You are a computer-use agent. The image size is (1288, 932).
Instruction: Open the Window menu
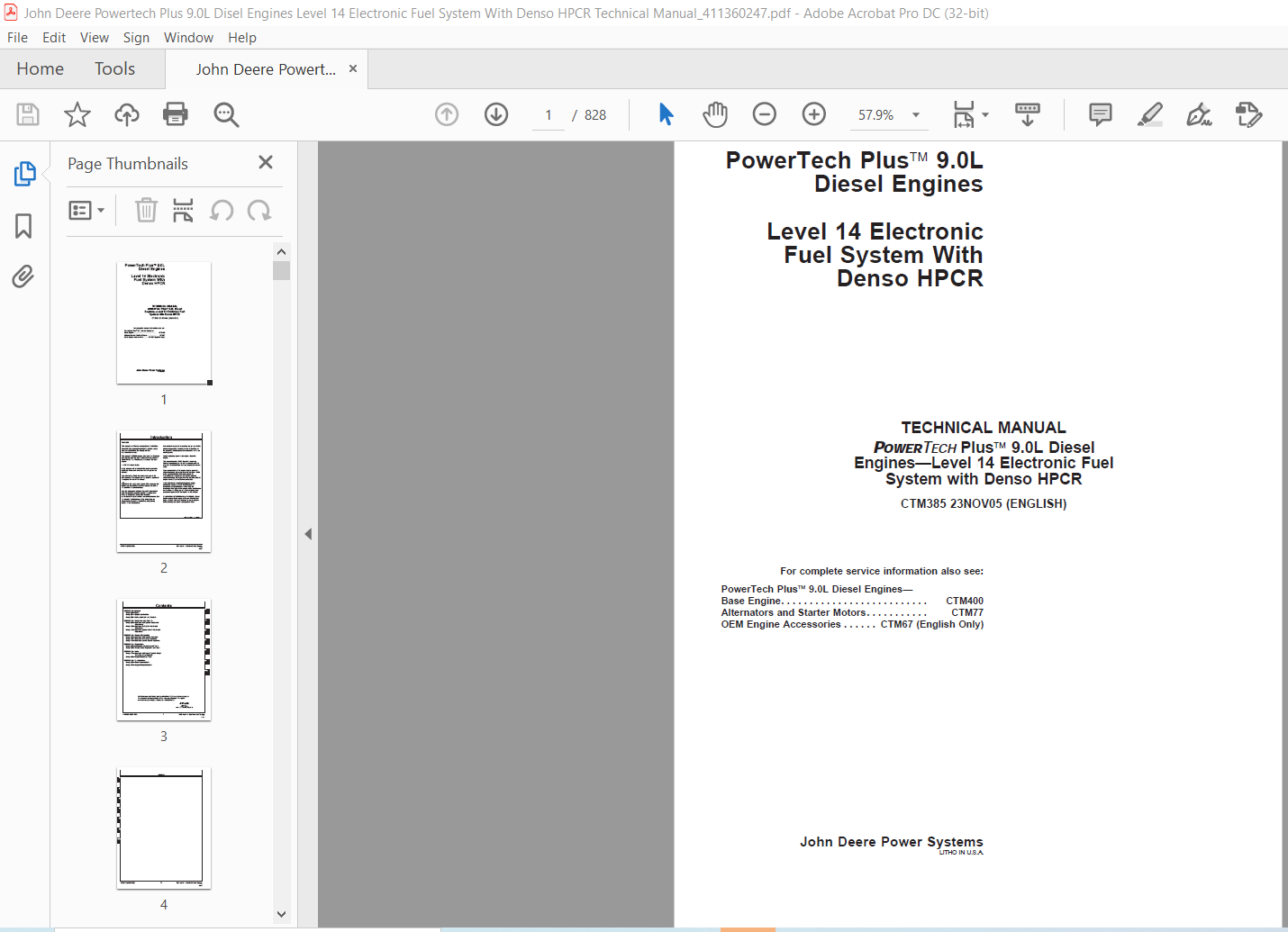pyautogui.click(x=188, y=38)
